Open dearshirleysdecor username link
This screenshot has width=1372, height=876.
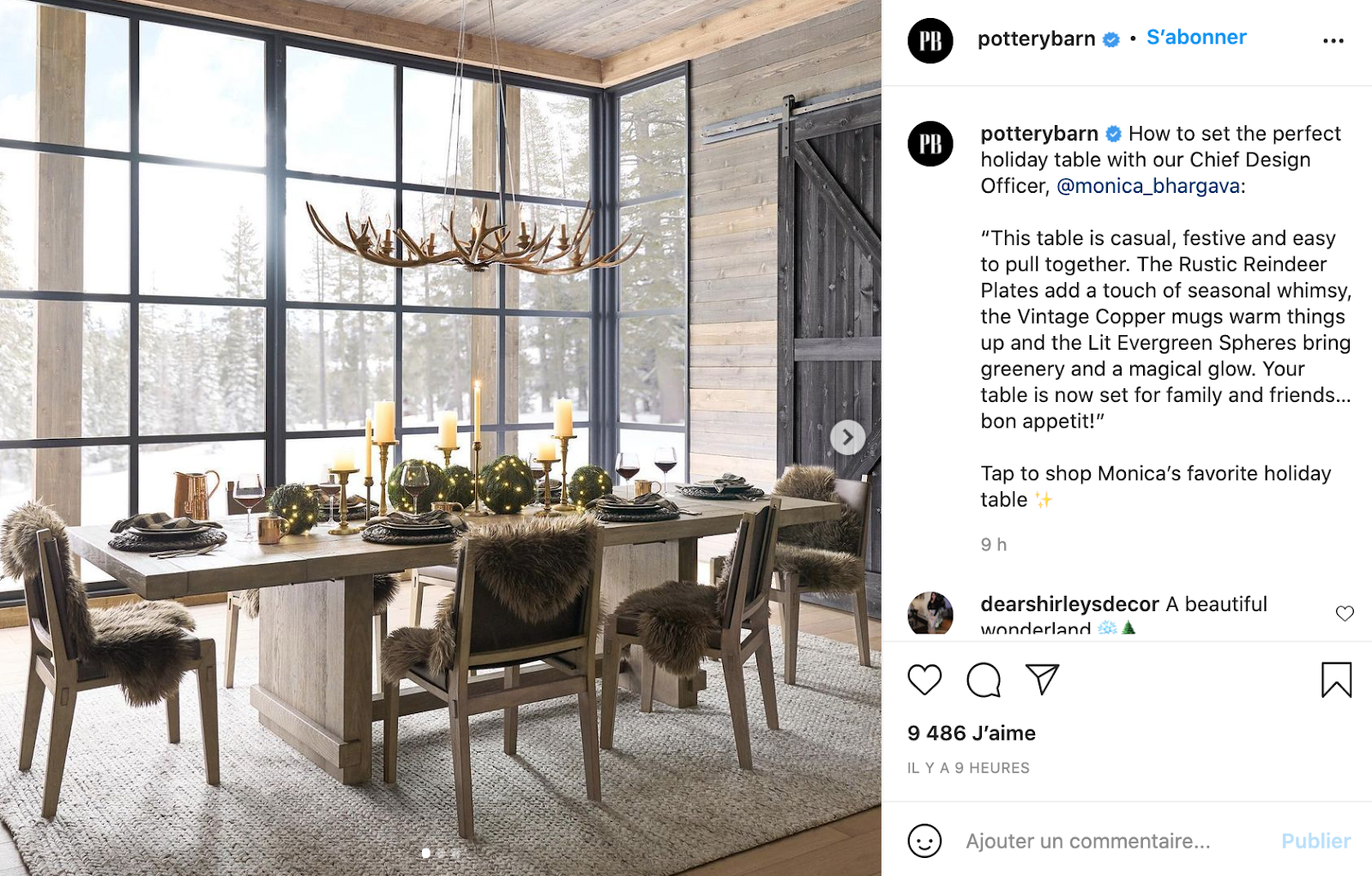[x=1069, y=604]
